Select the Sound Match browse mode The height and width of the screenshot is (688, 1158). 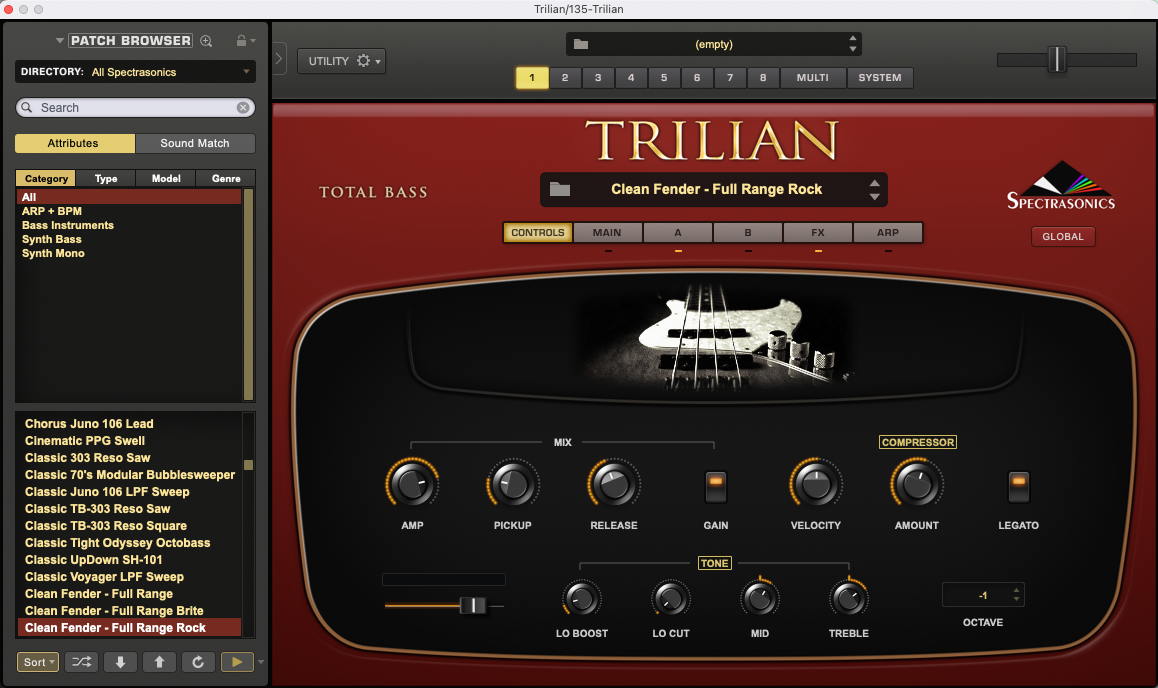pyautogui.click(x=195, y=143)
